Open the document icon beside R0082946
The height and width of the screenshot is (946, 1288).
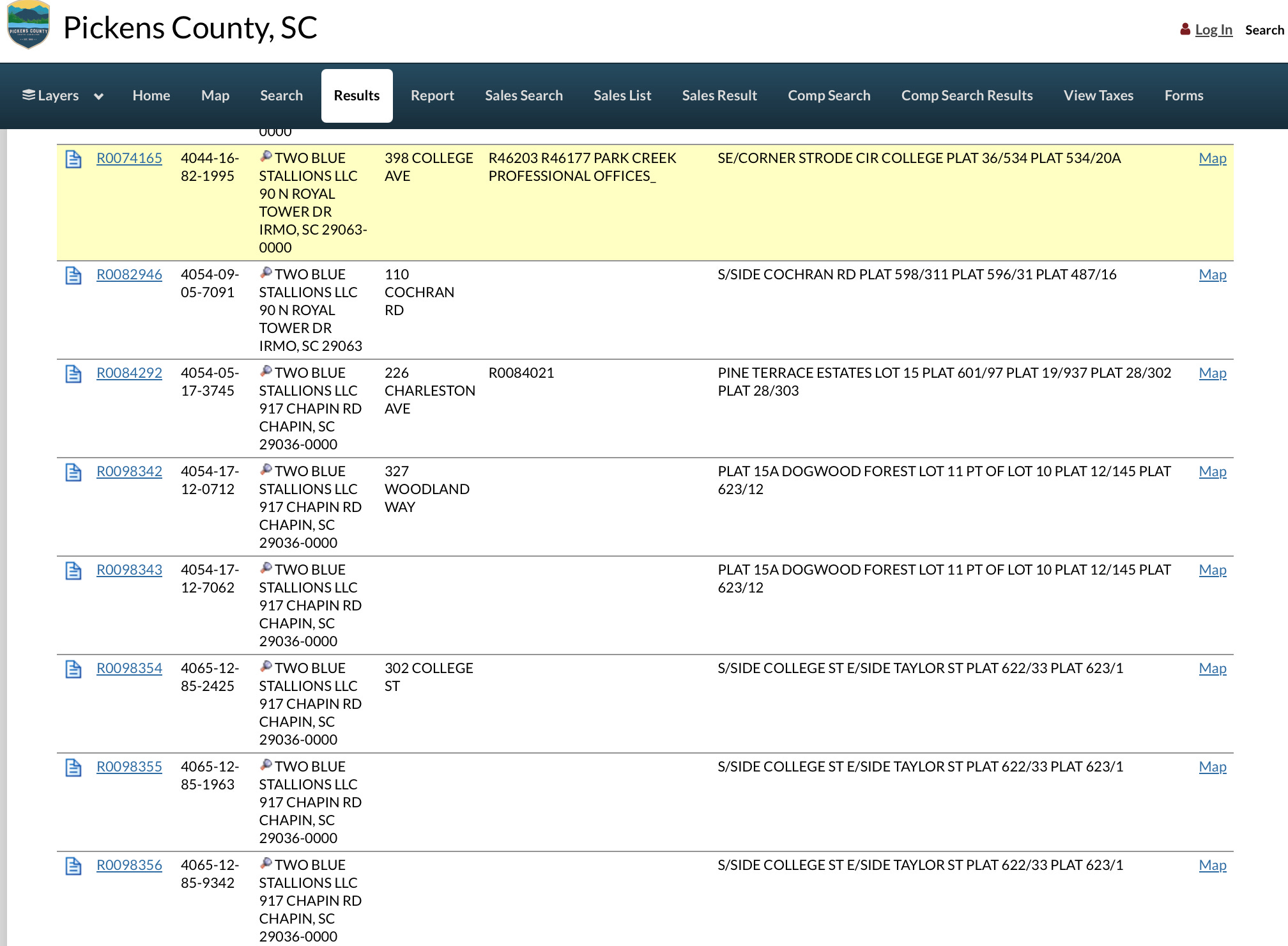[x=73, y=275]
